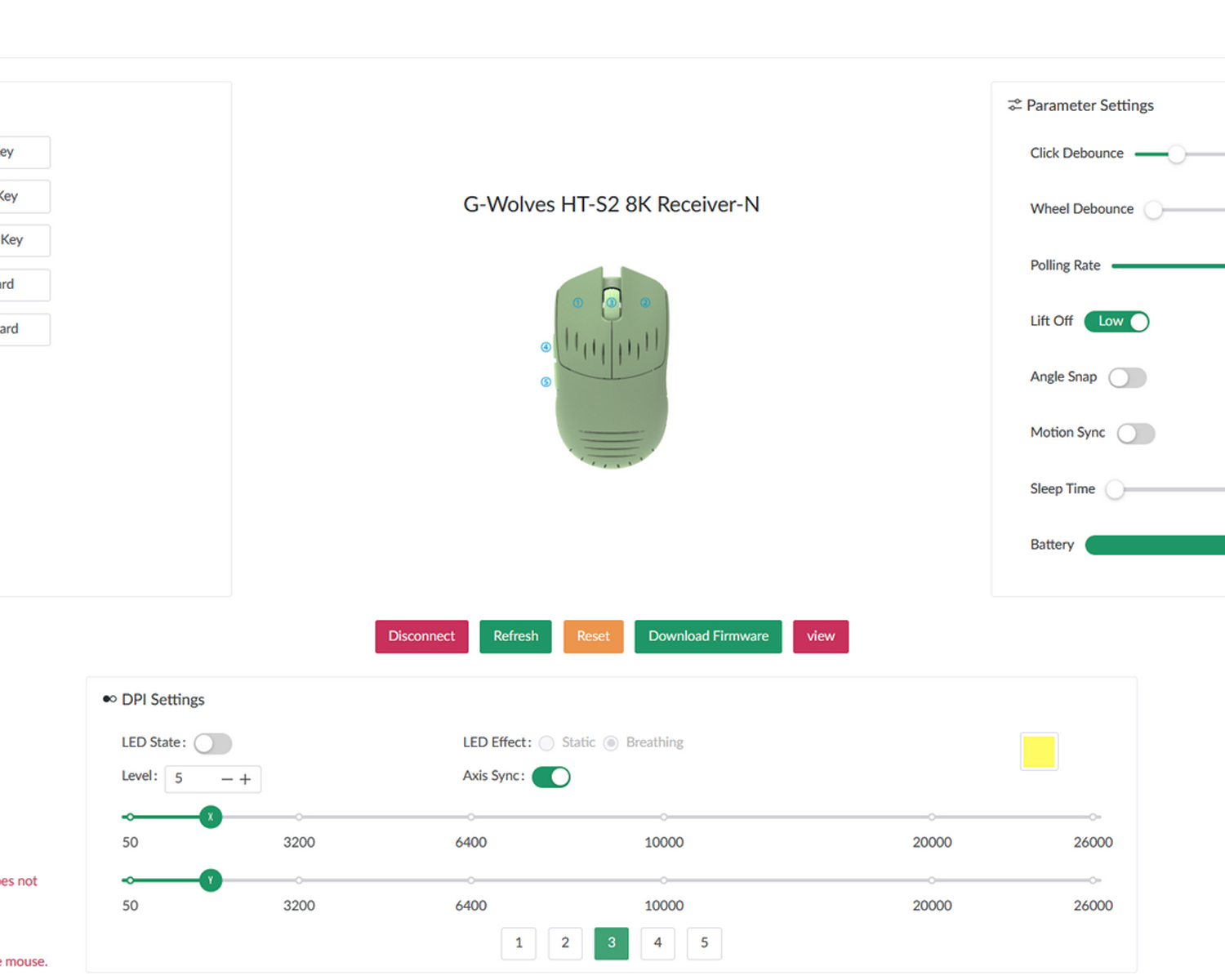Disable Axis Sync switch

click(551, 777)
